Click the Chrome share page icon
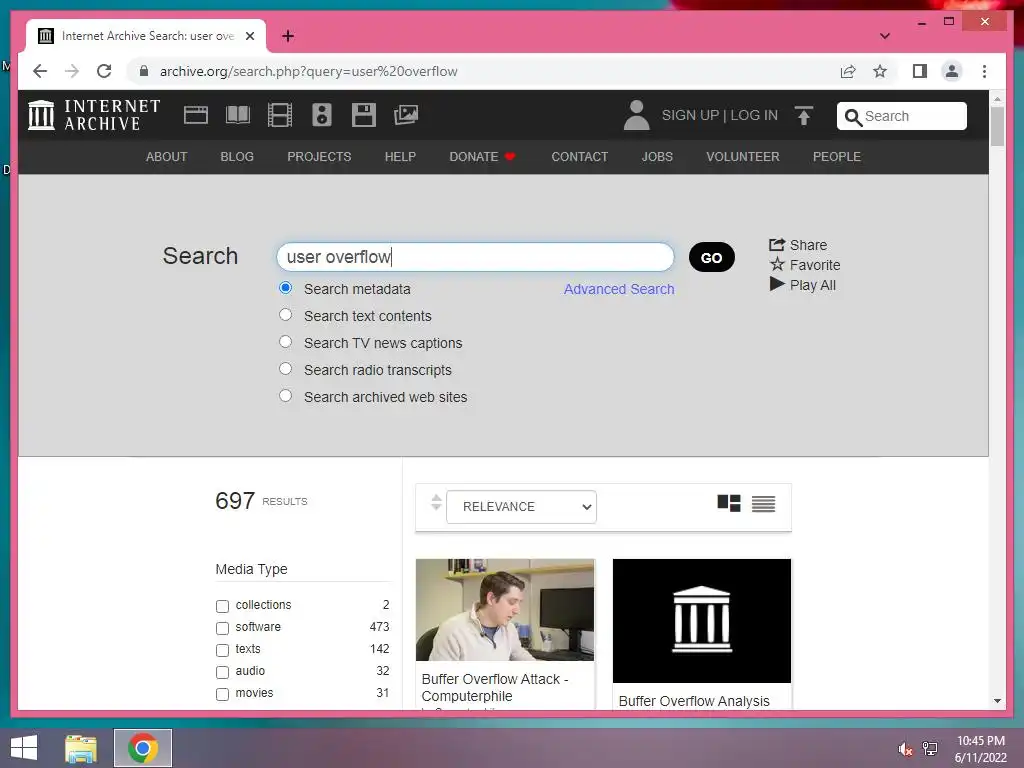Viewport: 1024px width, 768px height. click(x=848, y=71)
